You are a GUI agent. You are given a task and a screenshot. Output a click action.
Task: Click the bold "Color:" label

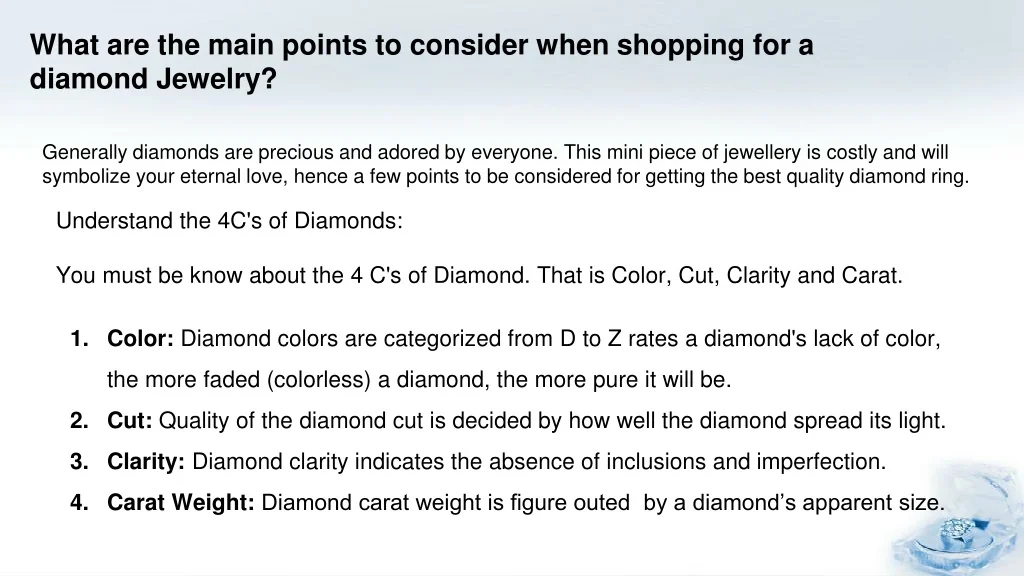(x=141, y=339)
